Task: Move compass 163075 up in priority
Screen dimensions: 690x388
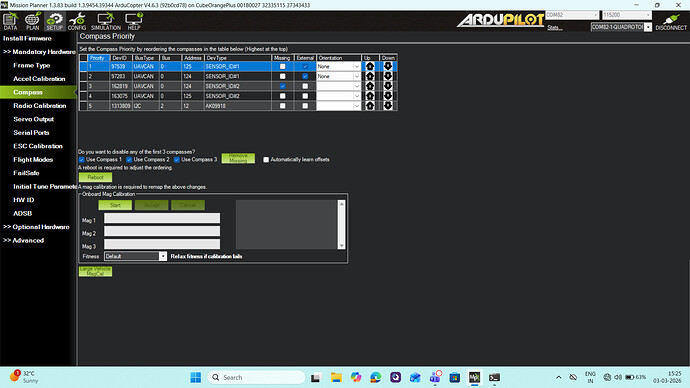Action: click(370, 96)
